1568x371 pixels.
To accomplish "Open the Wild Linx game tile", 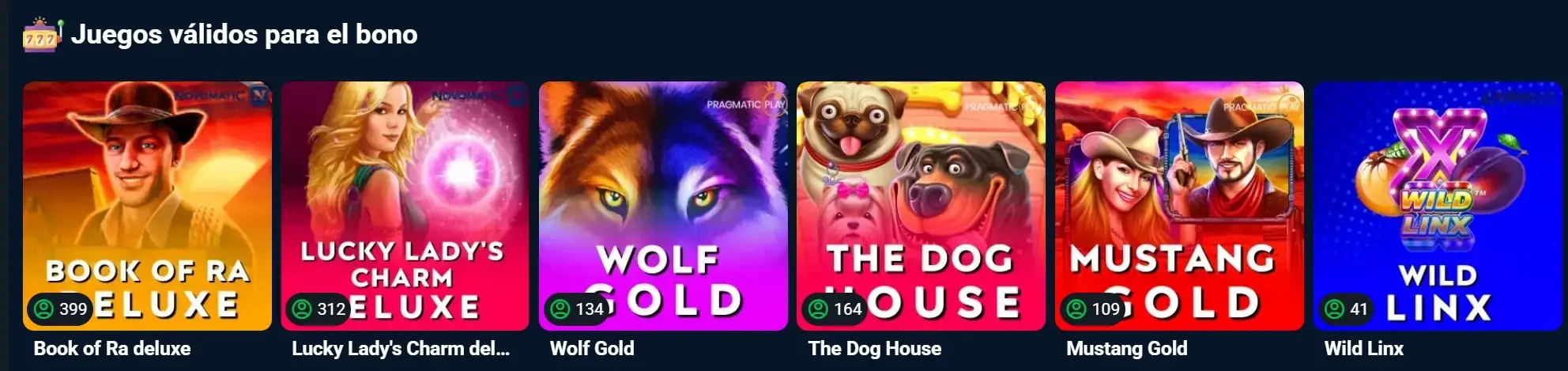I will 1438,206.
